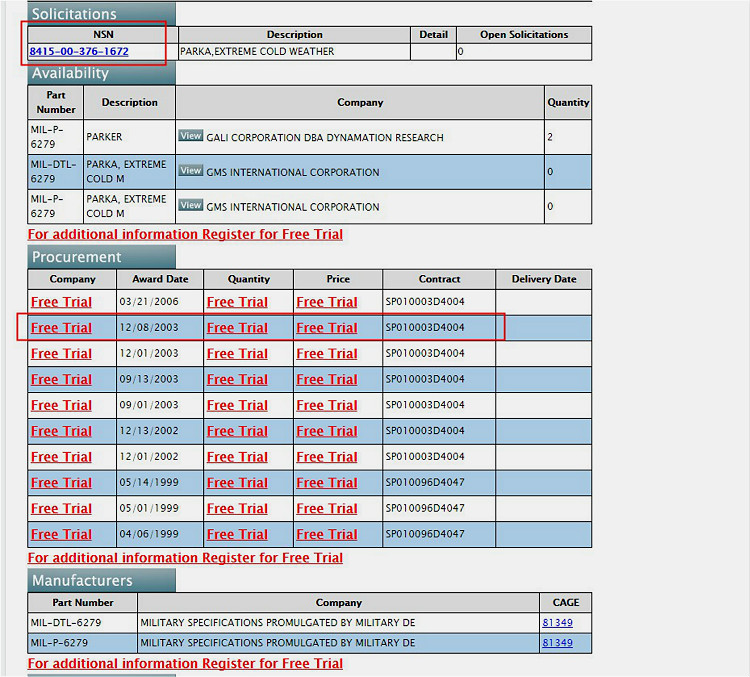The image size is (750, 677).
Task: Open price Free Trial for 12/08/2003 award
Action: 327,328
